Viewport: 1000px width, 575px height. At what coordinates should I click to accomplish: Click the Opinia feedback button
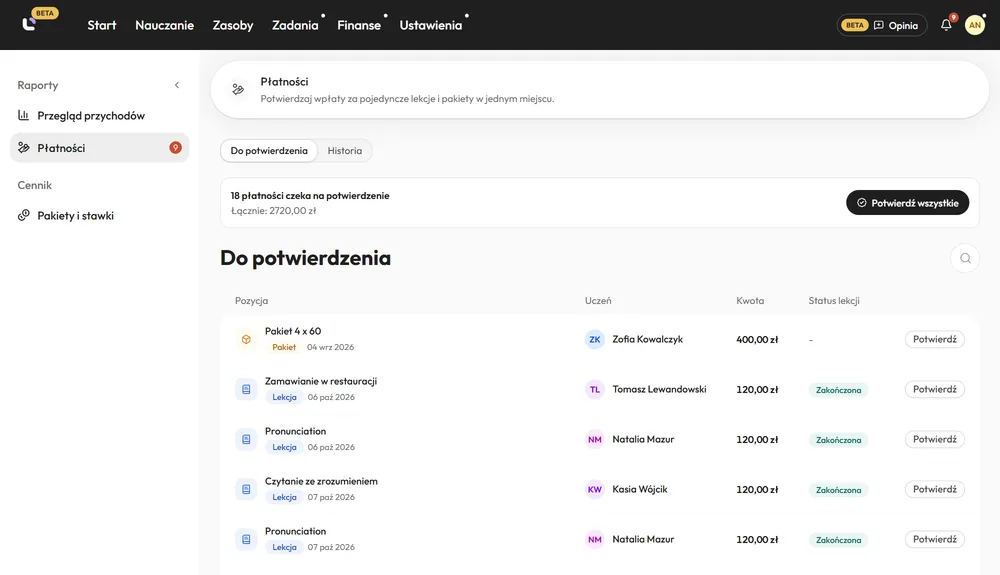pos(881,25)
